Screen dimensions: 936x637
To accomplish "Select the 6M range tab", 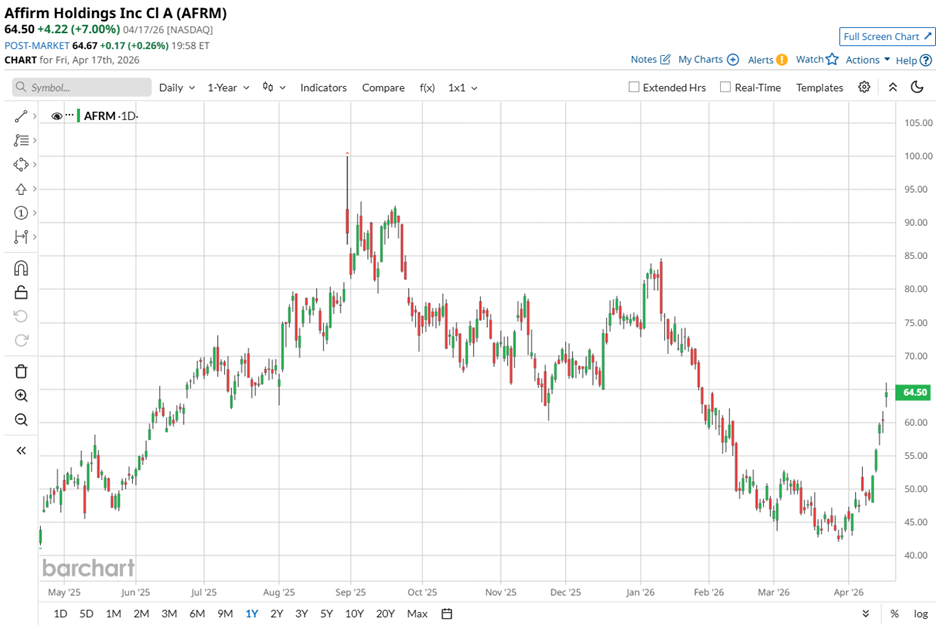I will point(197,614).
